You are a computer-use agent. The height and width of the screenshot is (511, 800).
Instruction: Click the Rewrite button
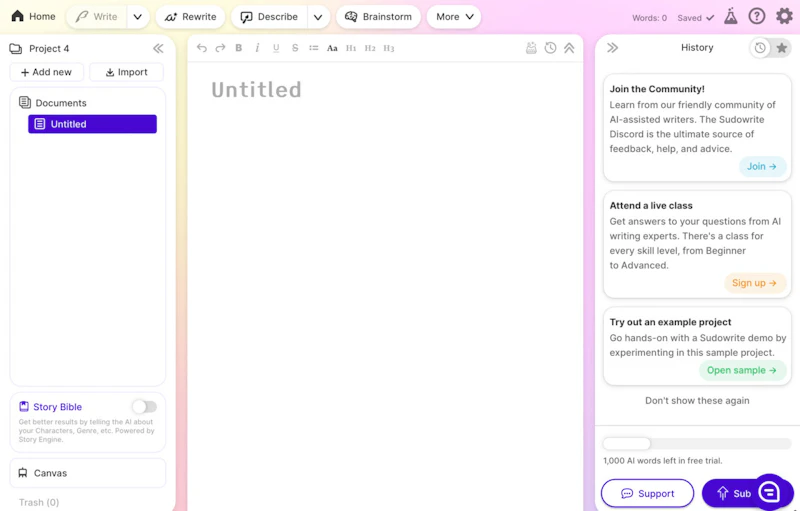coord(190,17)
